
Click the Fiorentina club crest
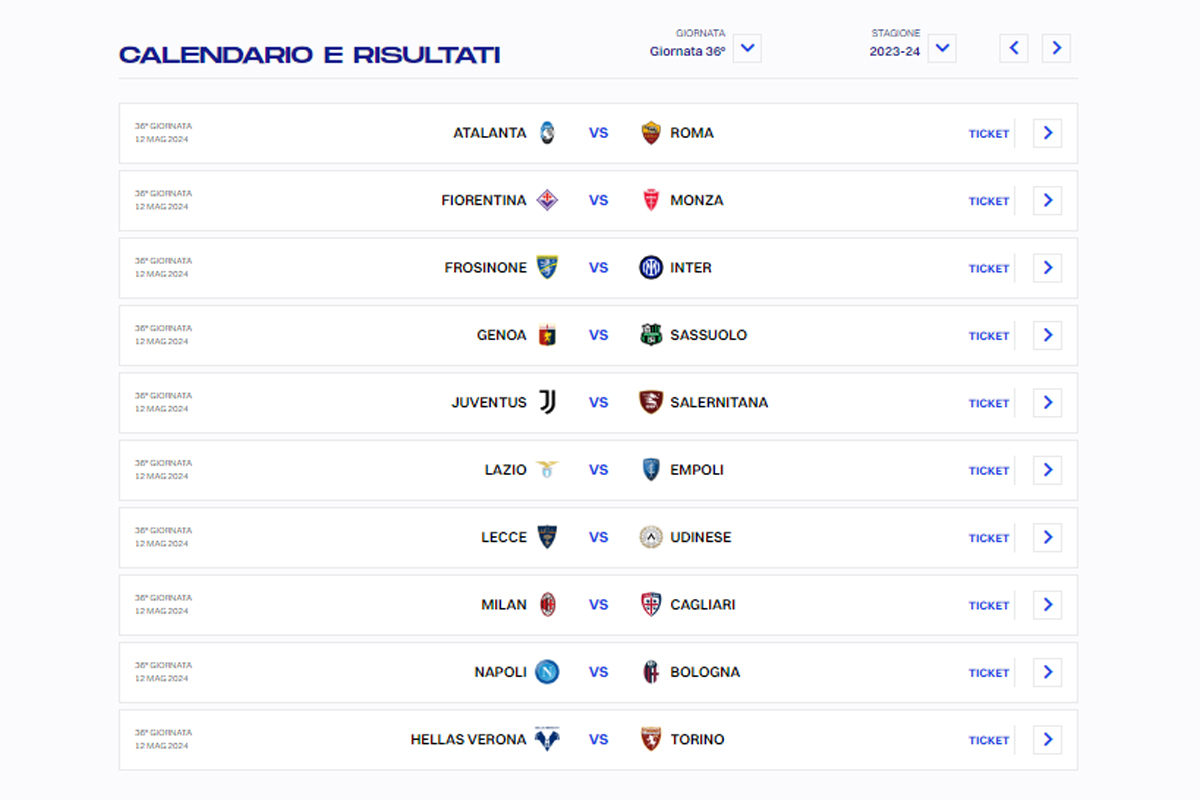pos(547,200)
